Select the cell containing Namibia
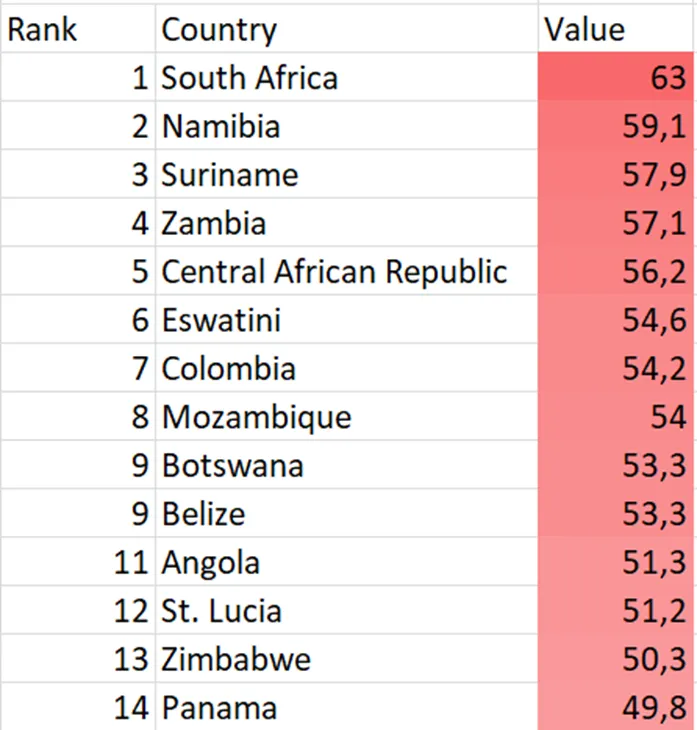The width and height of the screenshot is (697, 730). tap(346, 125)
